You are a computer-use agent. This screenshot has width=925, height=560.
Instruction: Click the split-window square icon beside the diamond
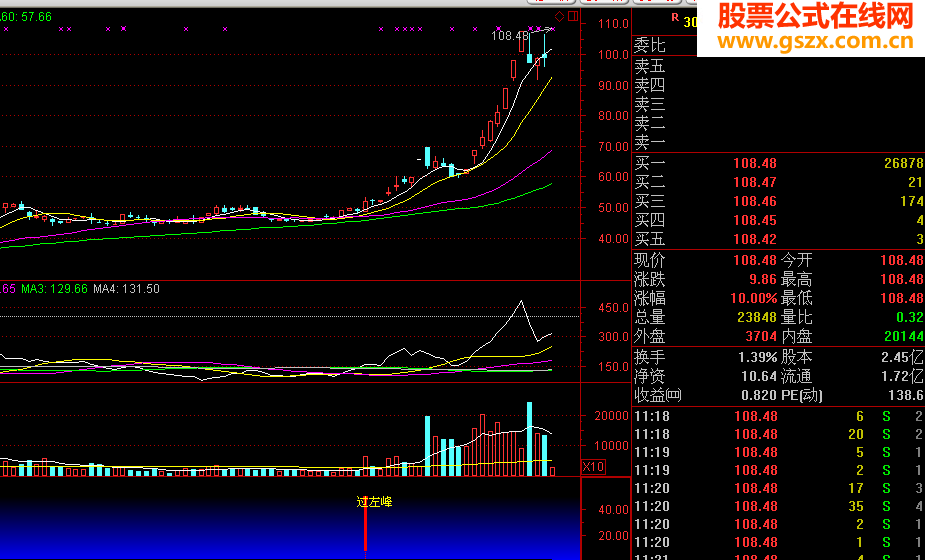[572, 16]
